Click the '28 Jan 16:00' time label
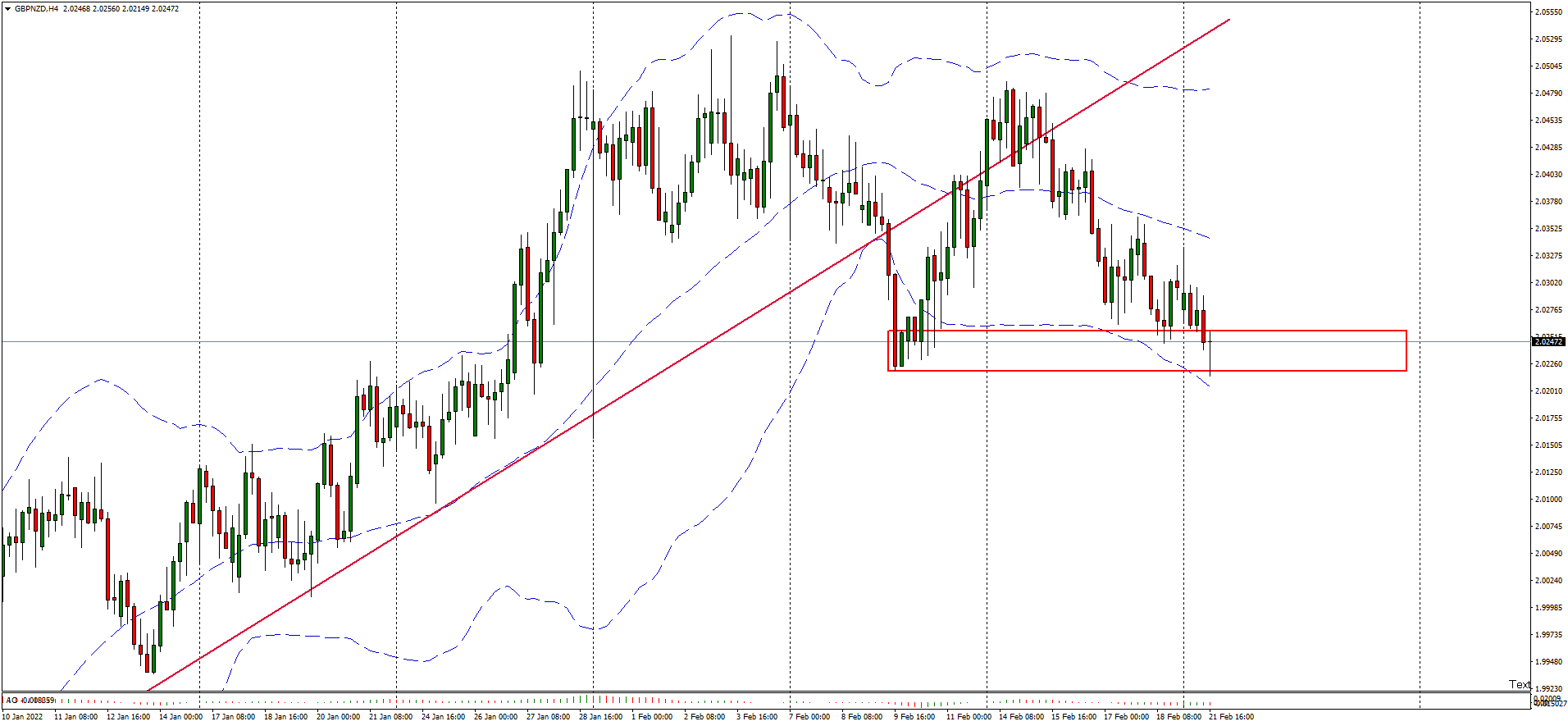 (x=600, y=717)
